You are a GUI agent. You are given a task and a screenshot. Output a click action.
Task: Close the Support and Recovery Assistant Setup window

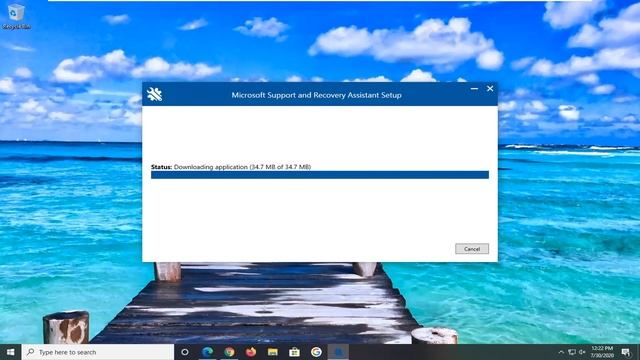(490, 89)
